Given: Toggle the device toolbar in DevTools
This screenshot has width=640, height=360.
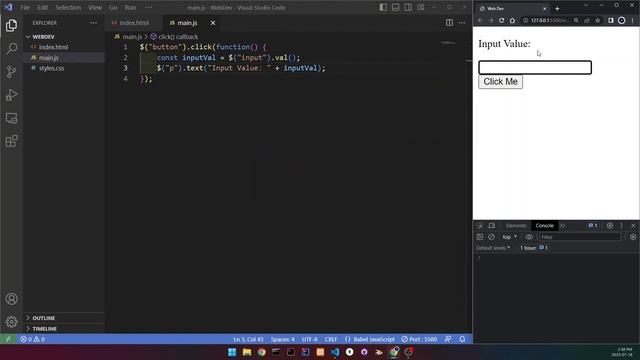Looking at the screenshot, I should (x=492, y=226).
